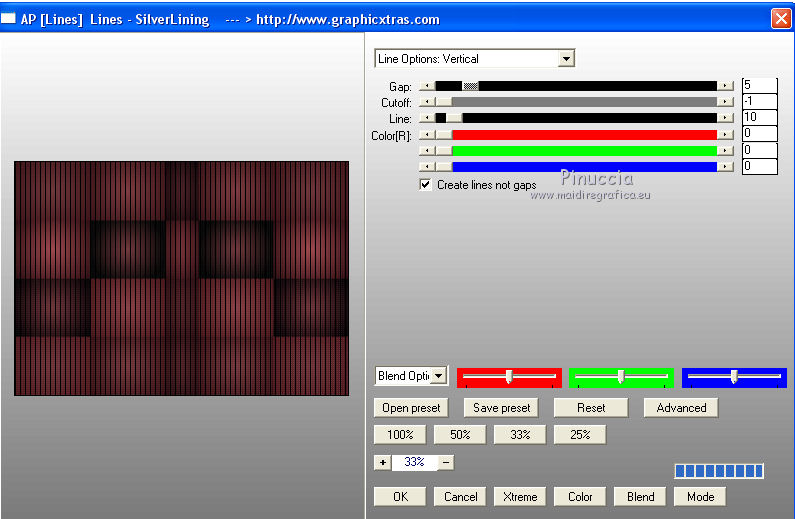Click the plus zoom in button

click(383, 462)
